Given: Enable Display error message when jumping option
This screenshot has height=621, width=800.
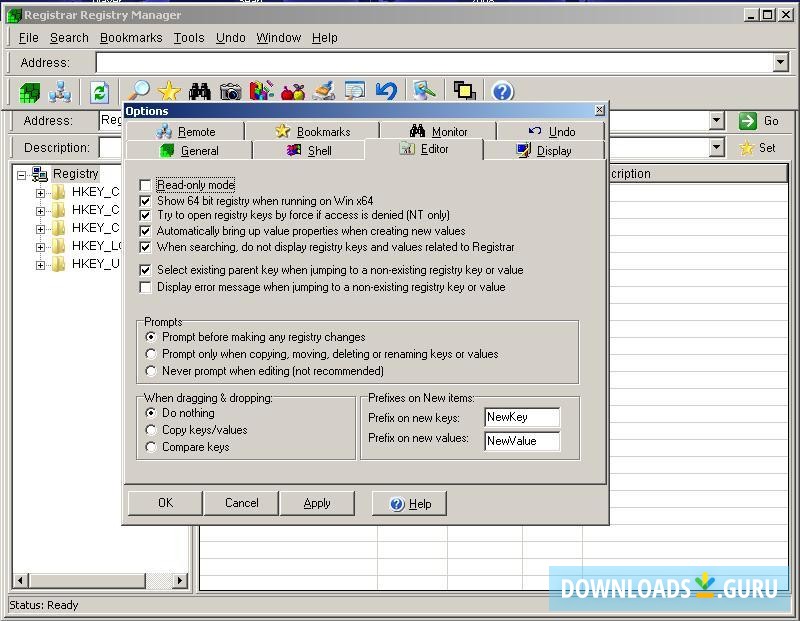Looking at the screenshot, I should coord(145,287).
